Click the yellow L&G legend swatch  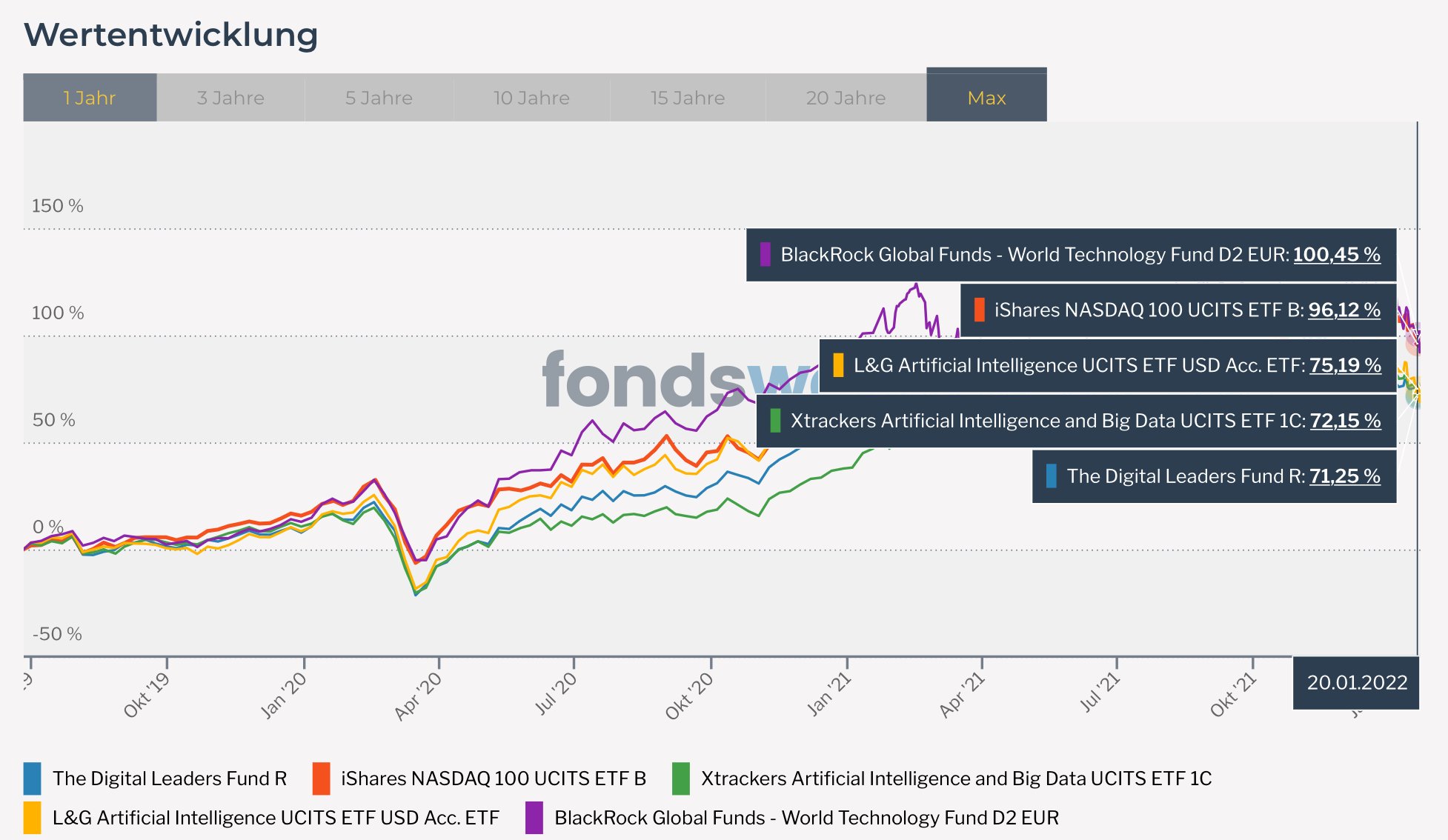tap(33, 818)
